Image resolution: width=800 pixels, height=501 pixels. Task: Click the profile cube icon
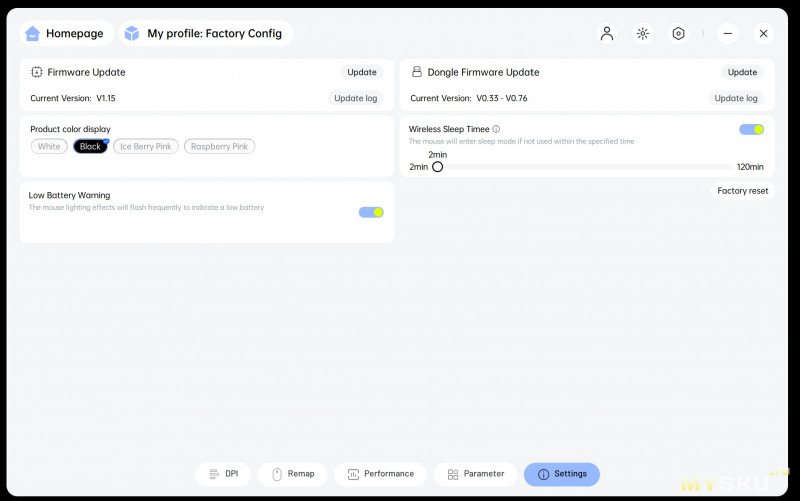coord(132,33)
